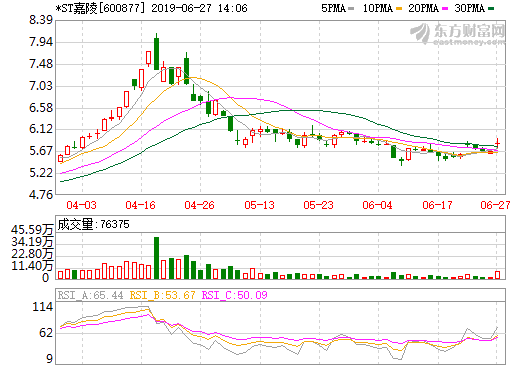Click the gray 5PMA legend color swatch
Screen dimensions: 520x365
(351, 9)
